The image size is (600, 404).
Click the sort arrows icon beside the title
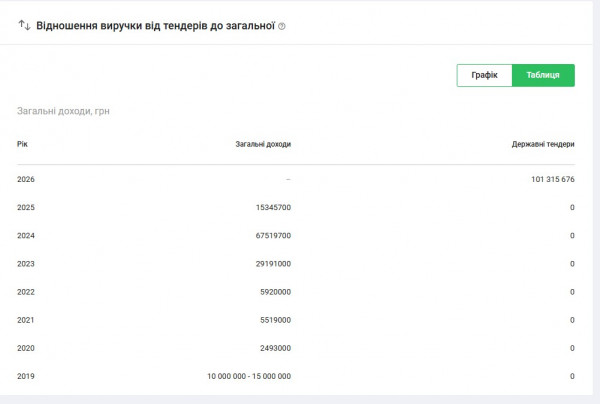[24, 26]
